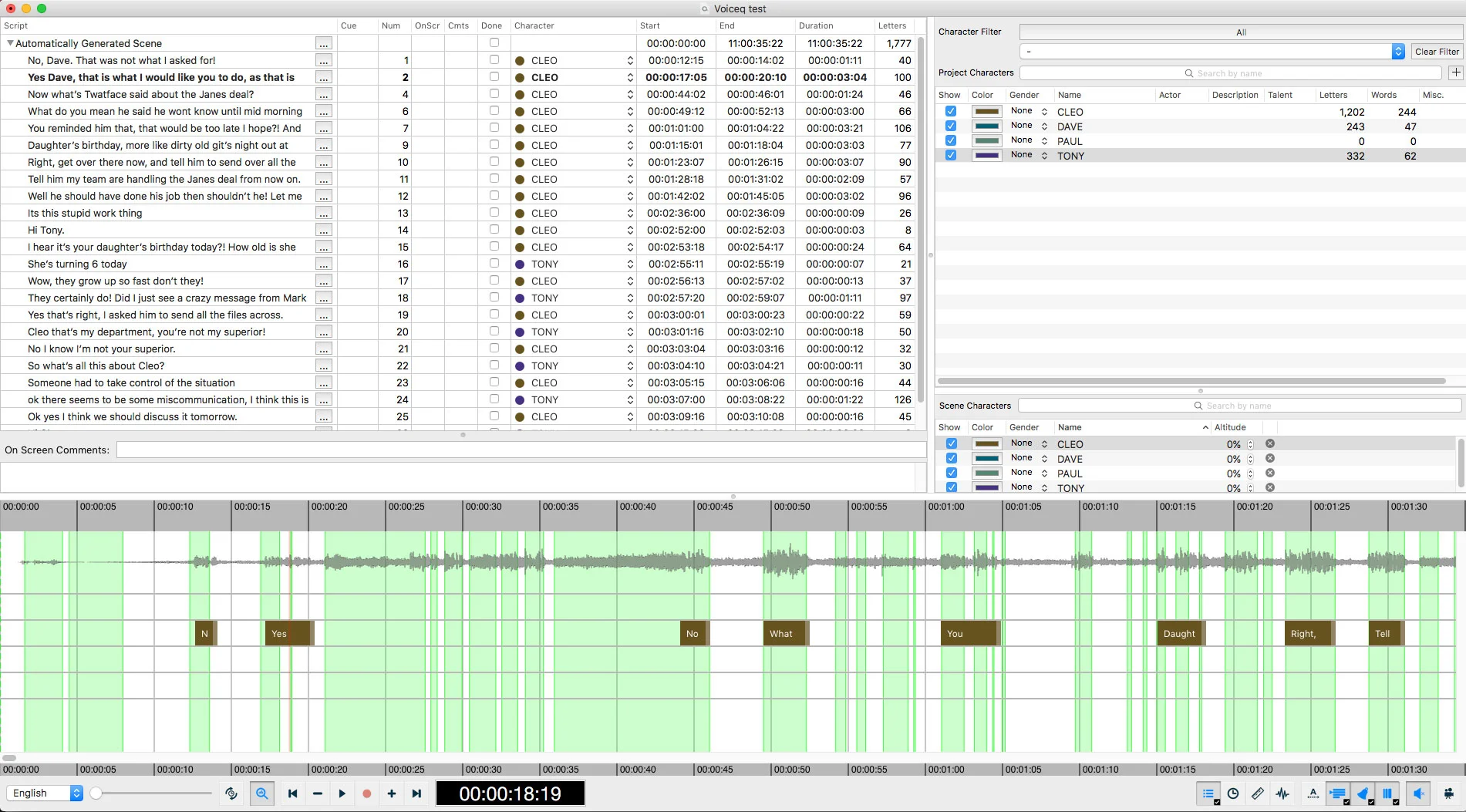This screenshot has width=1466, height=812.
Task: Click the Clear Filter button
Action: [1437, 52]
